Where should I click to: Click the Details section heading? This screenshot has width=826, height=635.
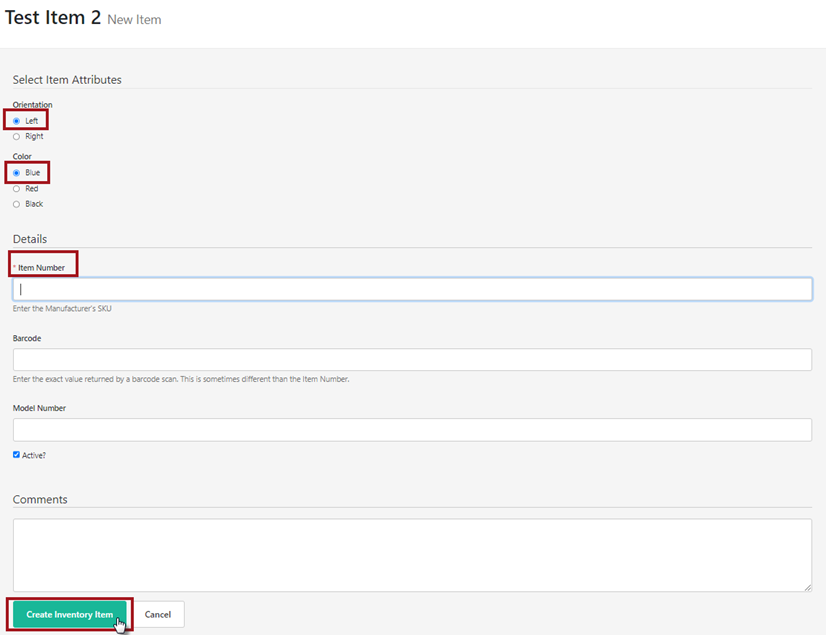(30, 239)
